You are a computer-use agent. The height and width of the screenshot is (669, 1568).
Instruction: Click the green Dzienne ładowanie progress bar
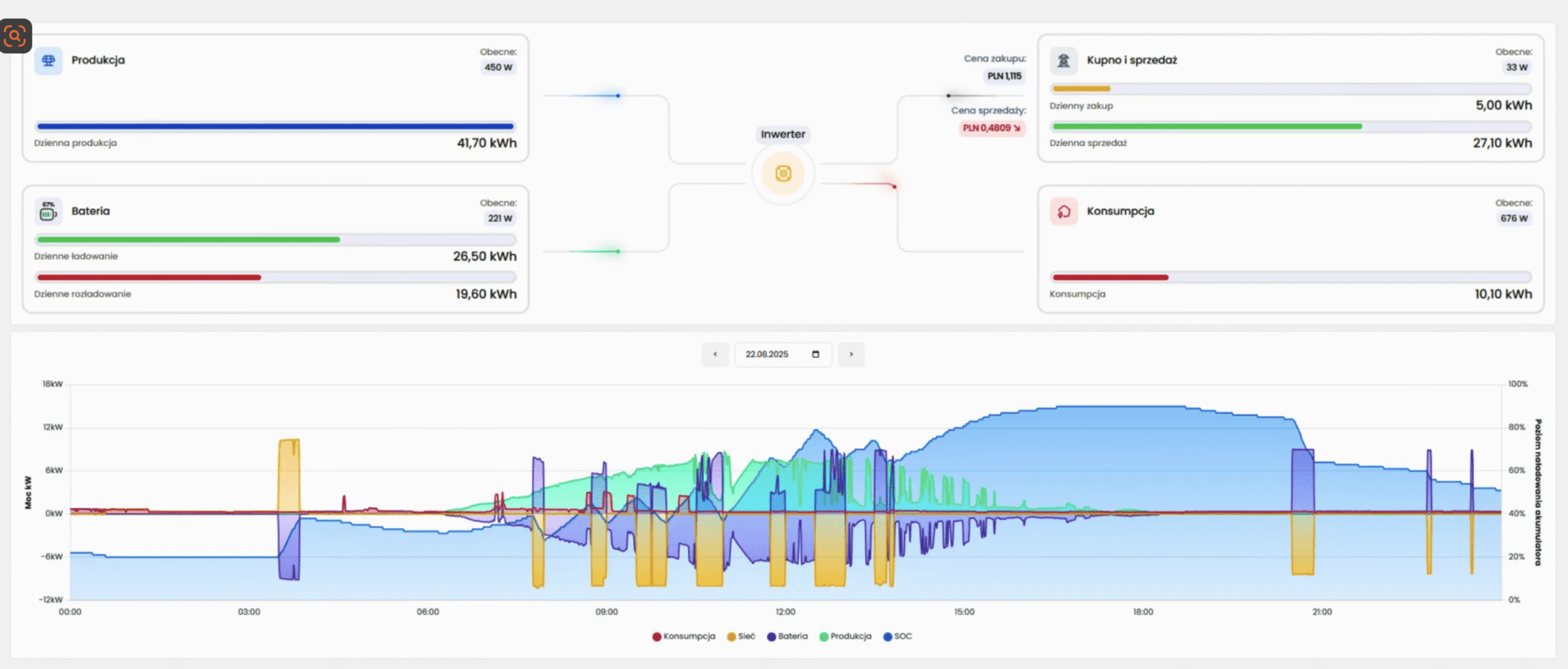pyautogui.click(x=275, y=240)
